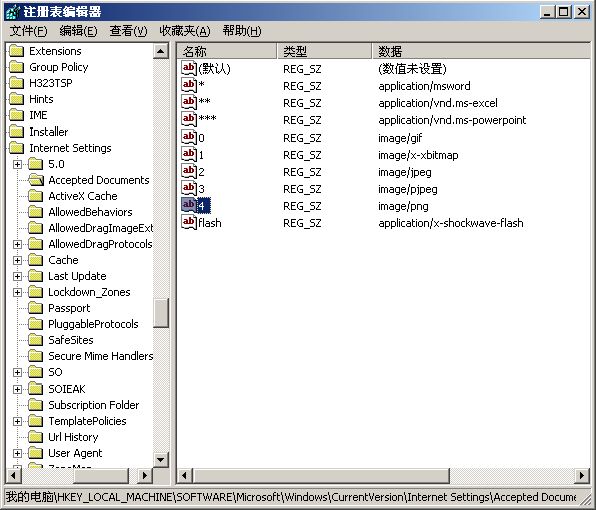This screenshot has height=510, width=596.
Task: Click values pane scroll right arrow
Action: click(x=582, y=475)
